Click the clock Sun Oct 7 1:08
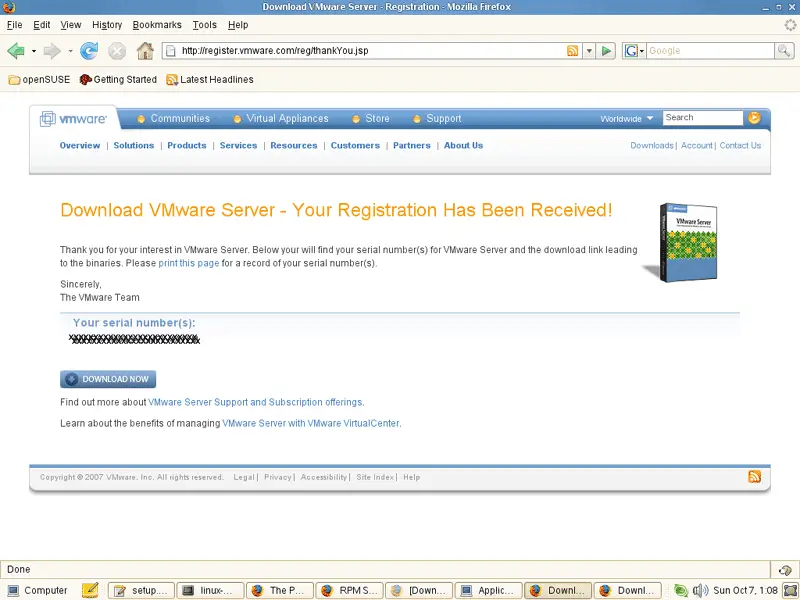This screenshot has width=800, height=600. point(745,590)
